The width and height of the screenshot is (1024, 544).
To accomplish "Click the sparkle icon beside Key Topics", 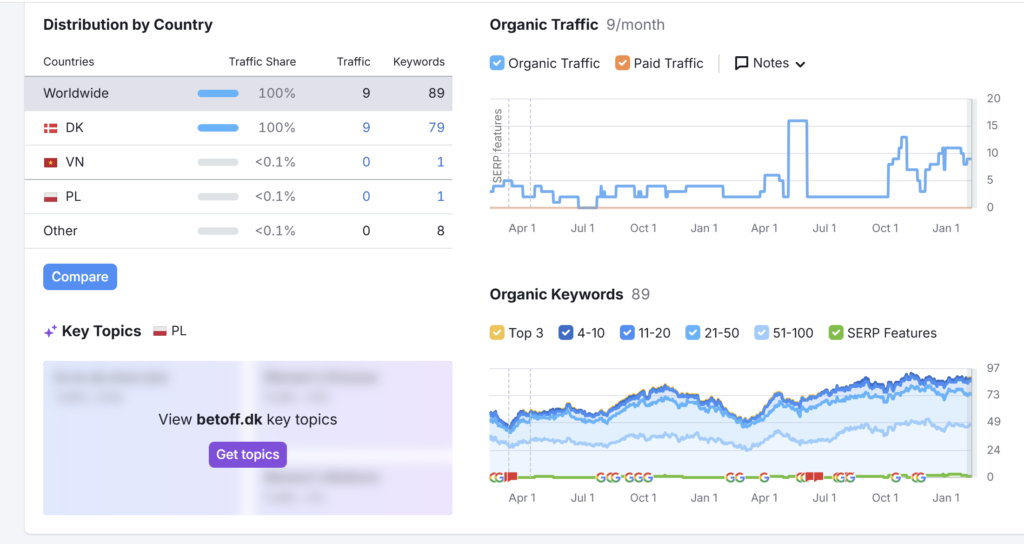I will (x=50, y=331).
